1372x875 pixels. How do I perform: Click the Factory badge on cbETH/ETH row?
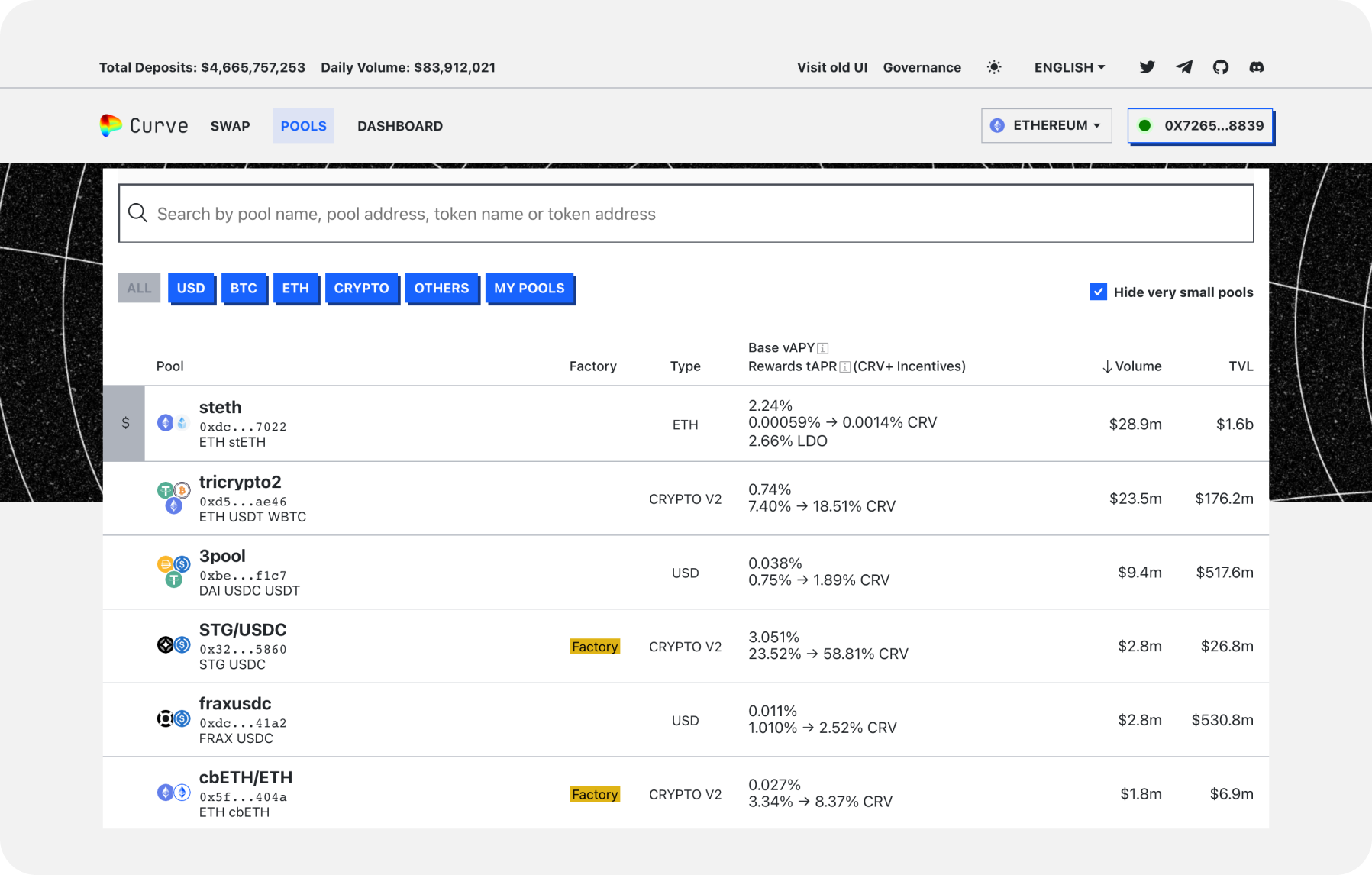pos(595,794)
